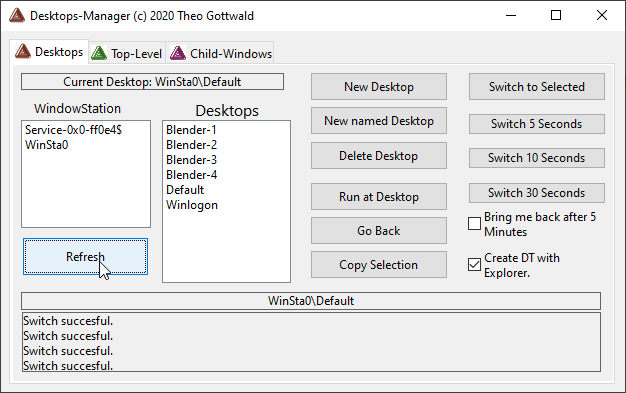The width and height of the screenshot is (626, 393).
Task: Close the Desktops-Manager window
Action: point(602,16)
